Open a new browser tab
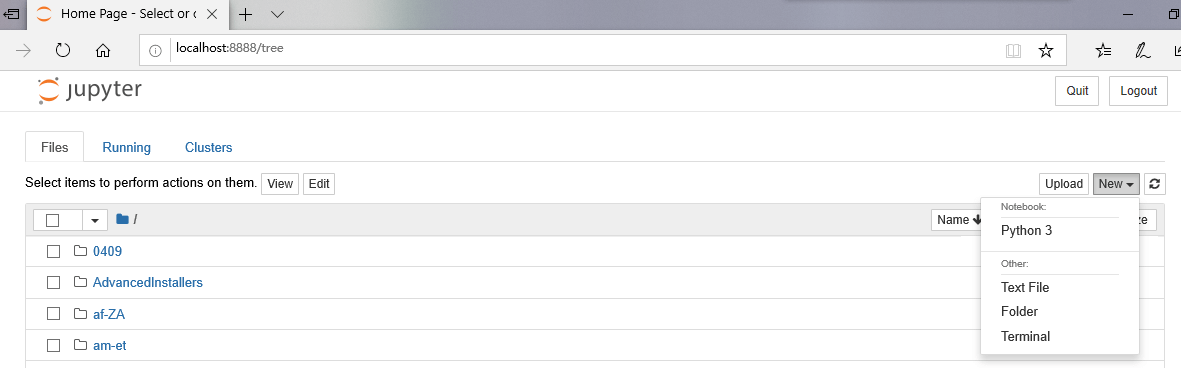 pyautogui.click(x=246, y=14)
